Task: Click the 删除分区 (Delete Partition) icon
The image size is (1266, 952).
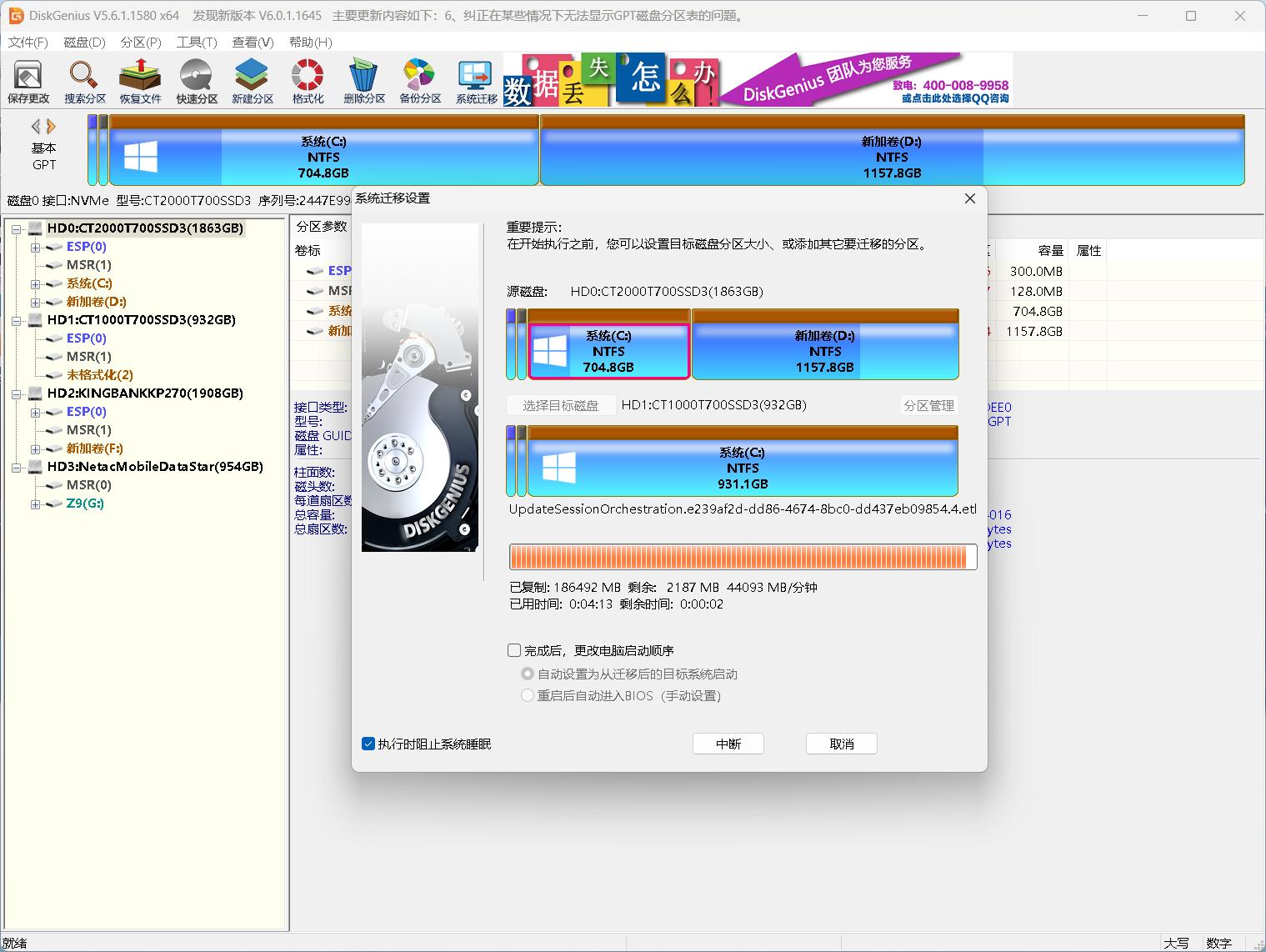Action: click(364, 82)
